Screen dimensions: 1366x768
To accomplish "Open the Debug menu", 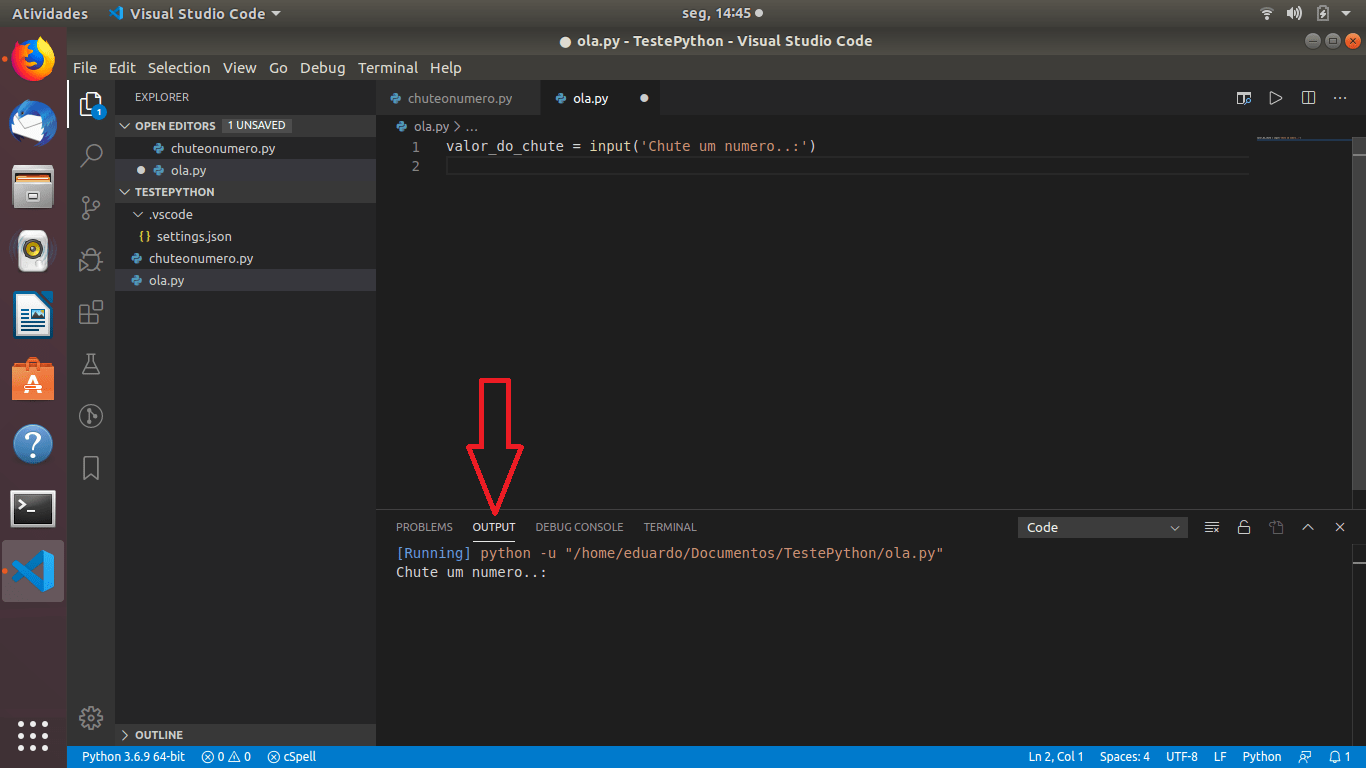I will (x=322, y=68).
